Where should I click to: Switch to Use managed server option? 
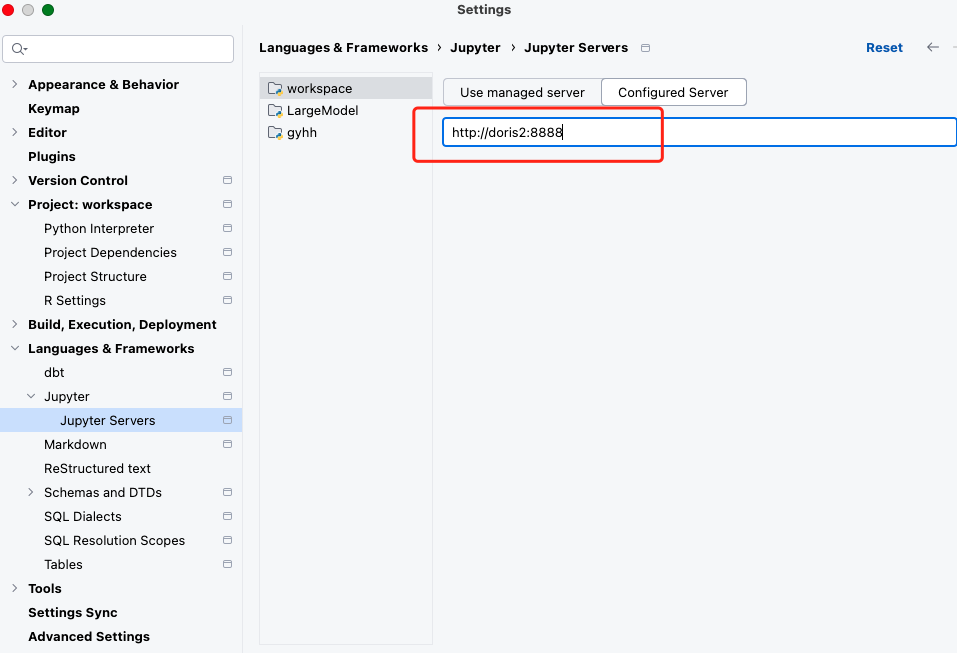tap(522, 92)
